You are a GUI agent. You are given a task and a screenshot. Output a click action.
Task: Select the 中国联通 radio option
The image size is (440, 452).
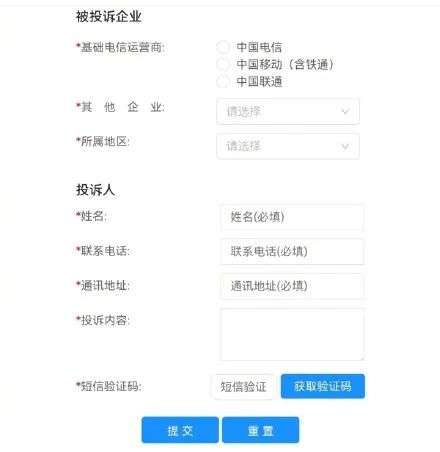point(223,81)
